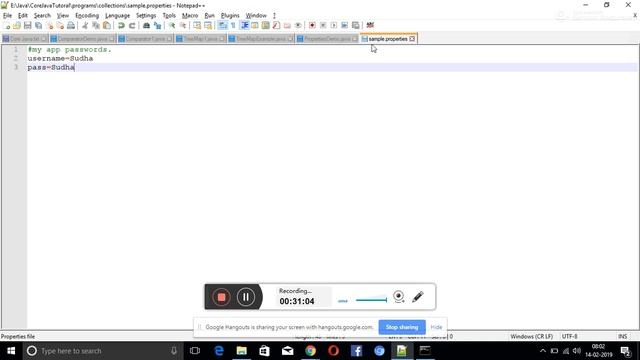
Task: Zoom out using toolbar icon
Action: pos(183,25)
